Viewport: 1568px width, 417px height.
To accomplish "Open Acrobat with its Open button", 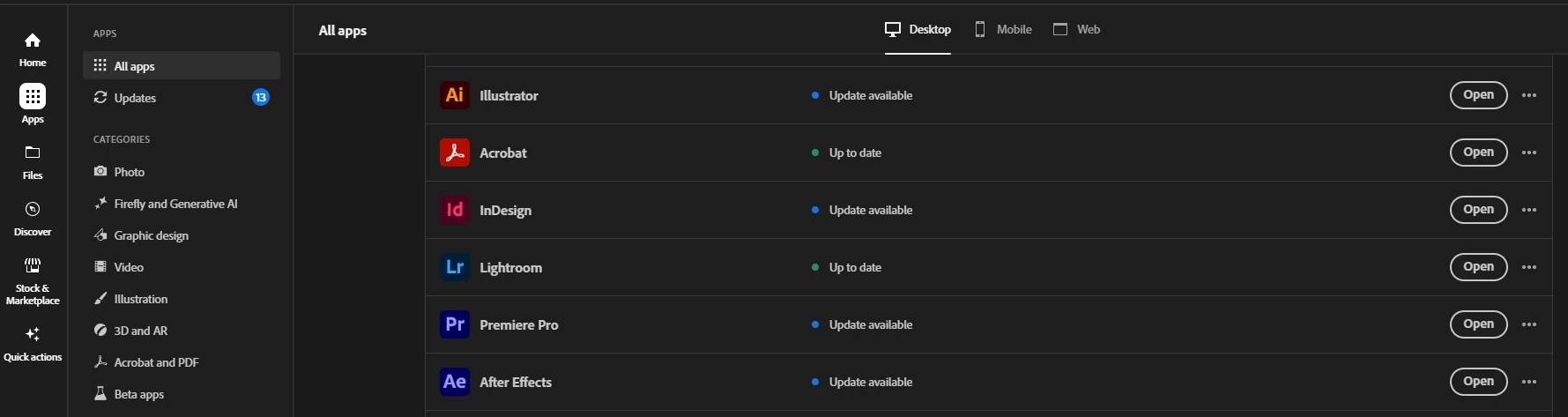I will tap(1479, 153).
